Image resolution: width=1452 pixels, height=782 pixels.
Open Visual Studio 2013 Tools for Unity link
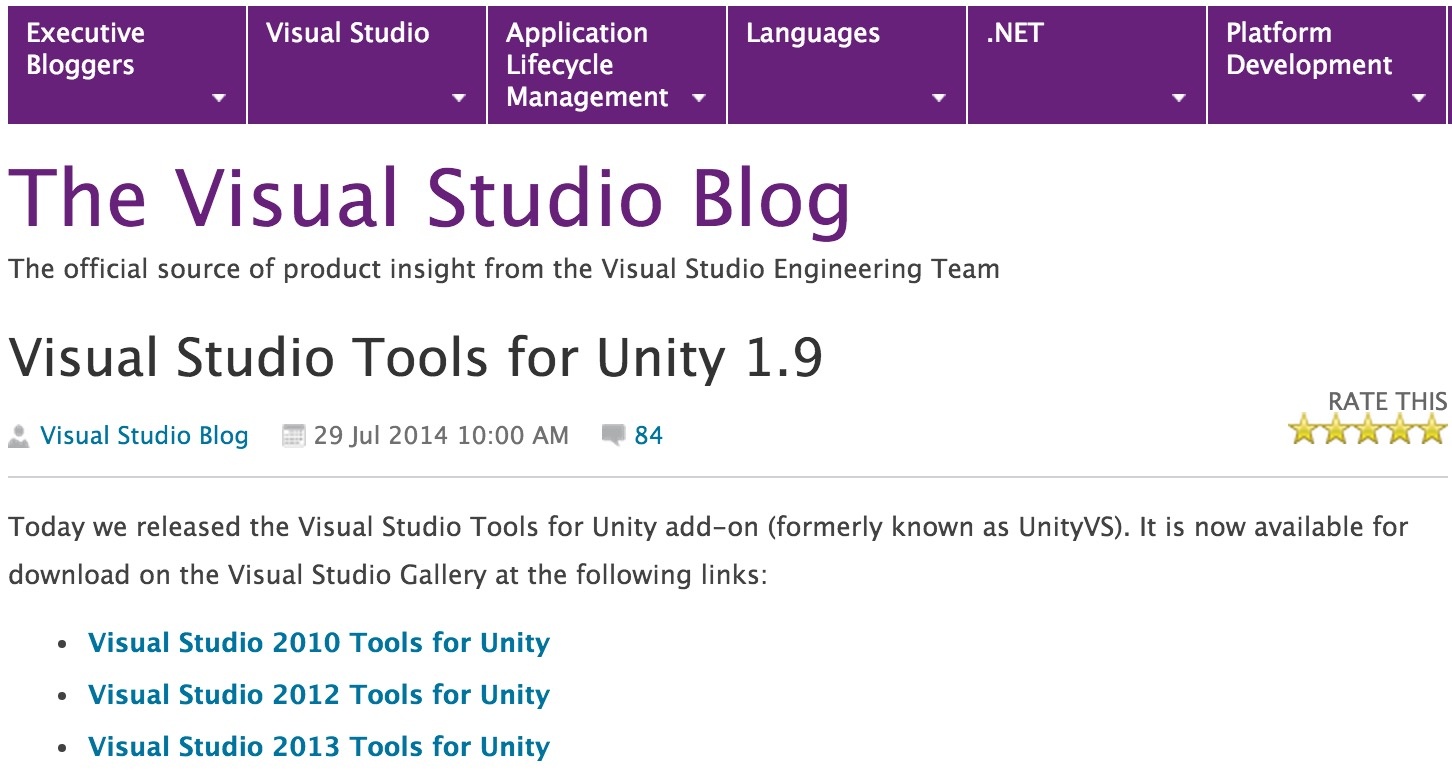[x=319, y=746]
